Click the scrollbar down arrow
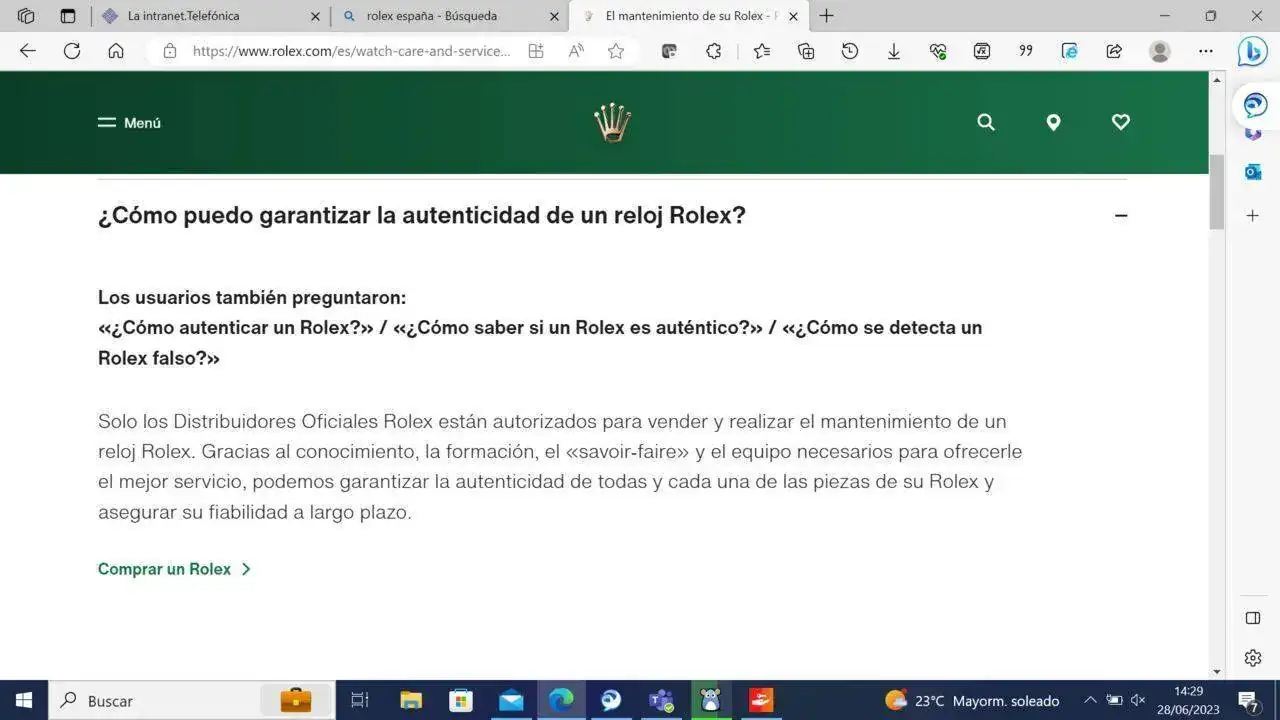The width and height of the screenshot is (1280, 720). tap(1217, 671)
